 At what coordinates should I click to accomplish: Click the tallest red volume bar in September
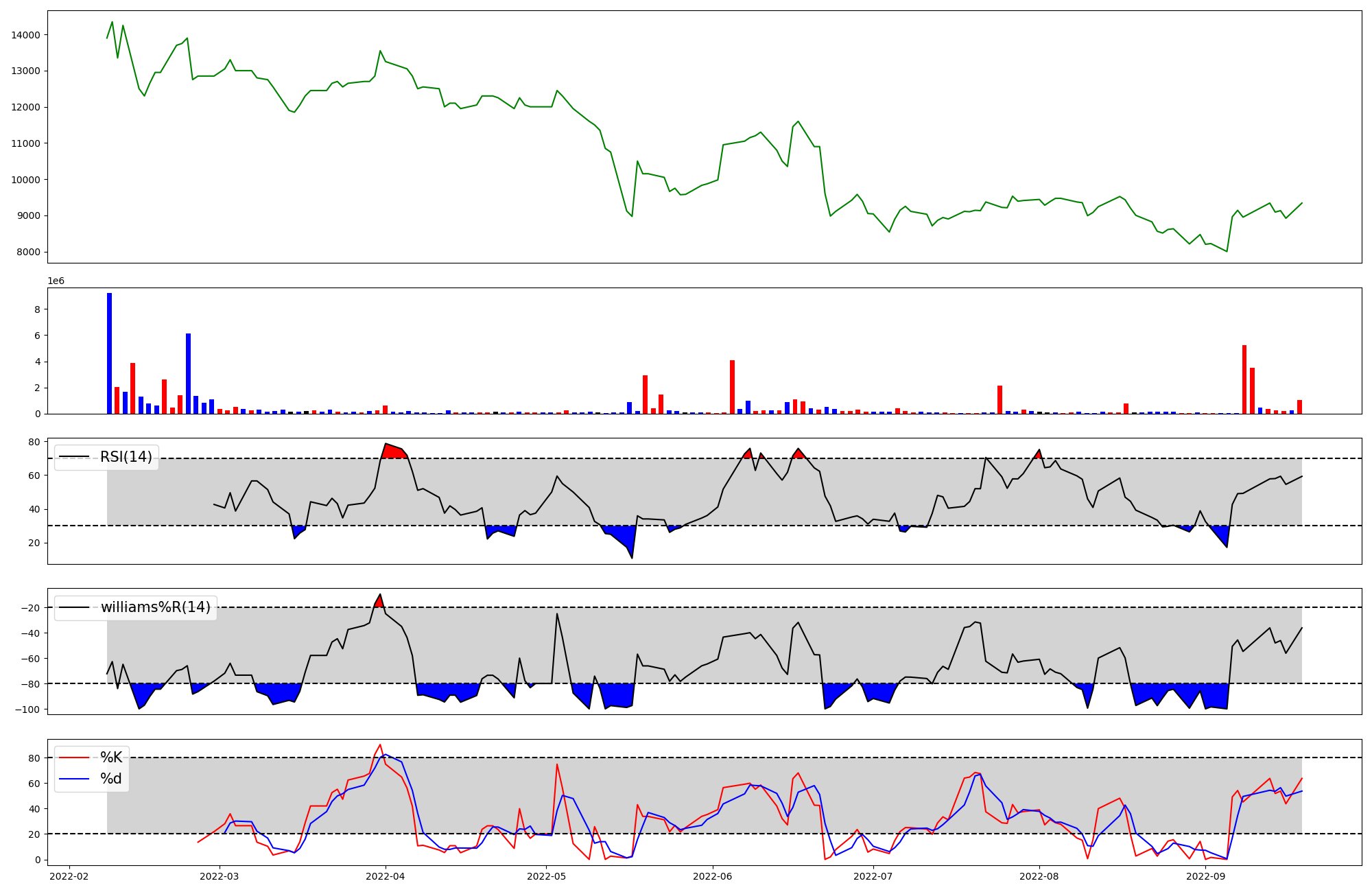click(1244, 379)
